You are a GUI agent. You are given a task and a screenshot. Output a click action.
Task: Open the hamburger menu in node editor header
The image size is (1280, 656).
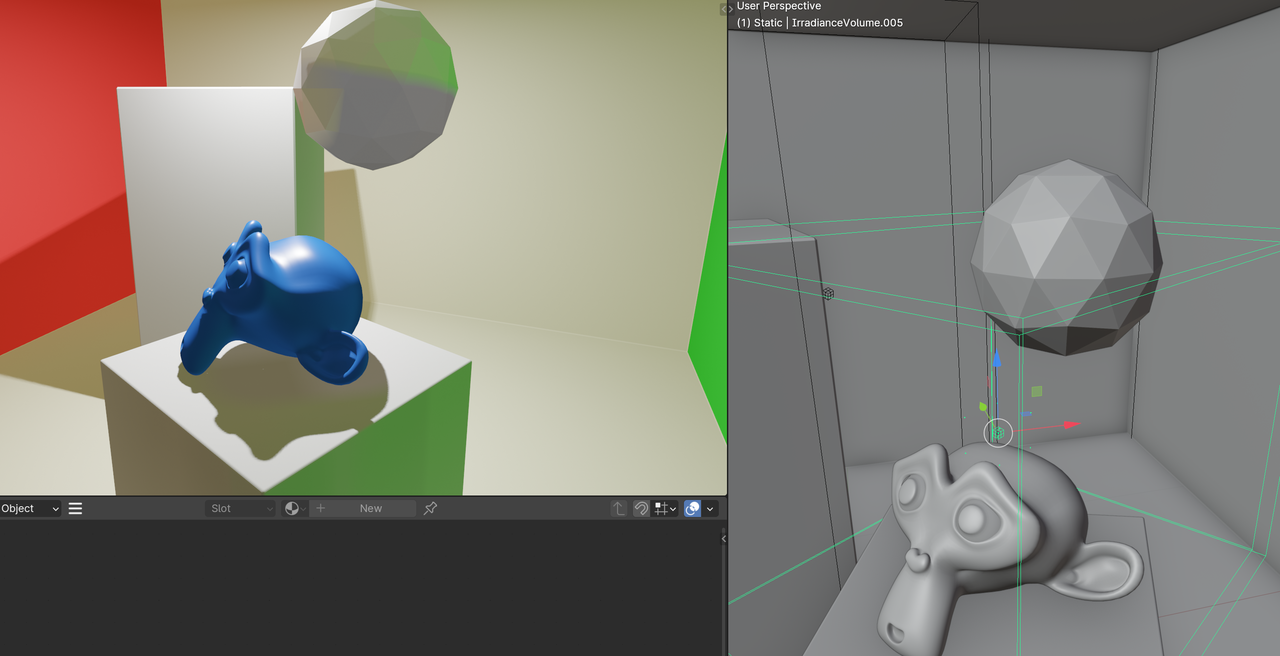75,509
